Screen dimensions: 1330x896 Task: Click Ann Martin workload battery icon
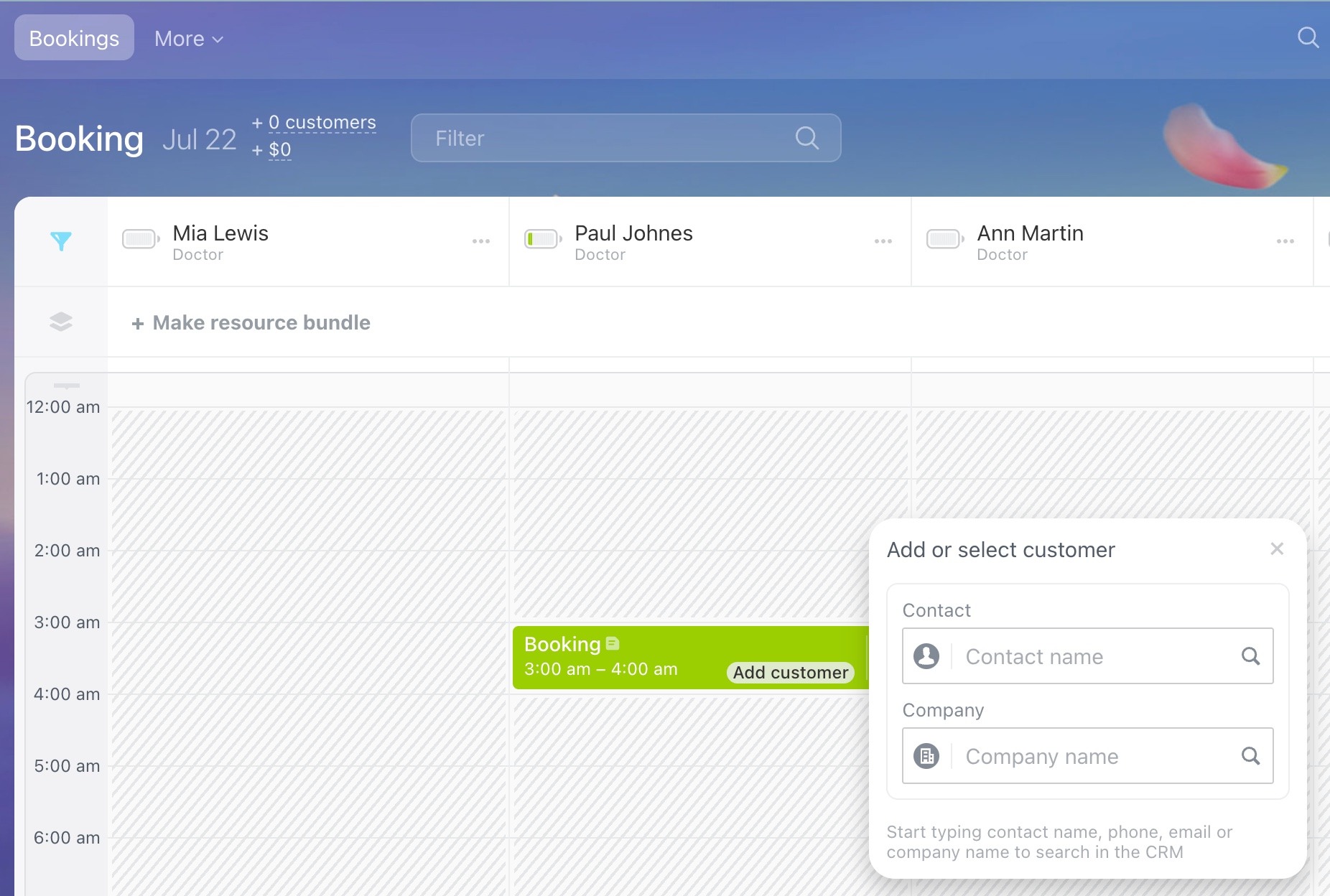[944, 239]
